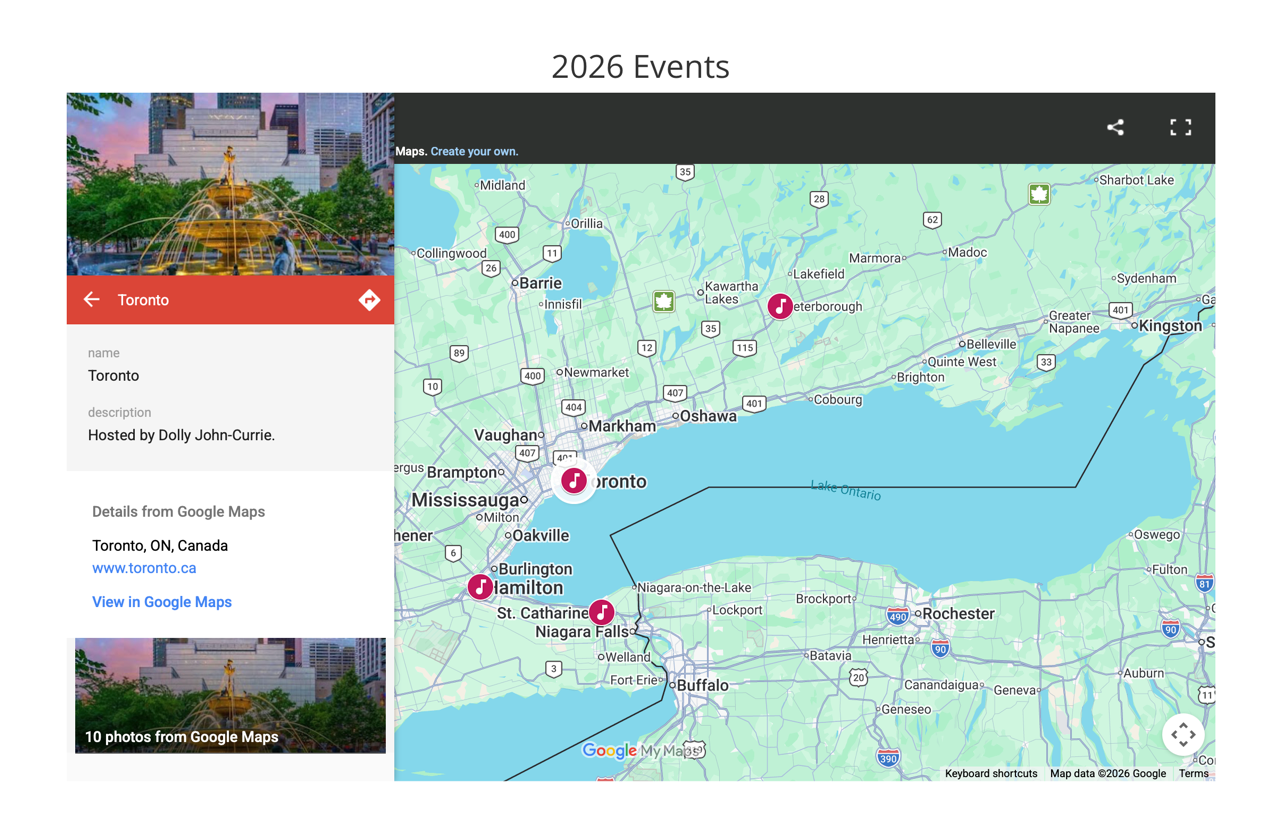The height and width of the screenshot is (822, 1280).
Task: Click the Oswego label on the map
Action: point(1158,534)
